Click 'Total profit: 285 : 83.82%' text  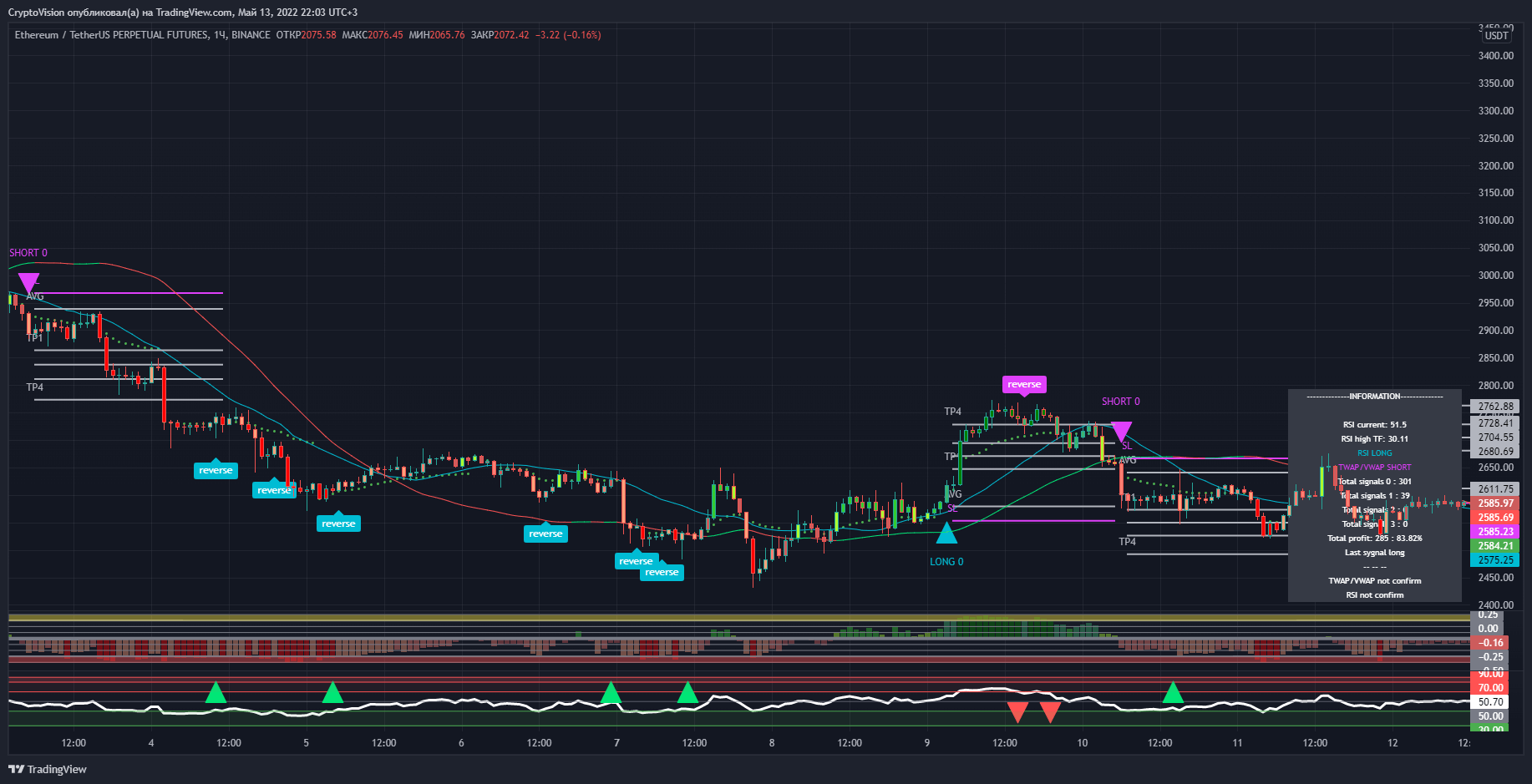click(x=1374, y=539)
